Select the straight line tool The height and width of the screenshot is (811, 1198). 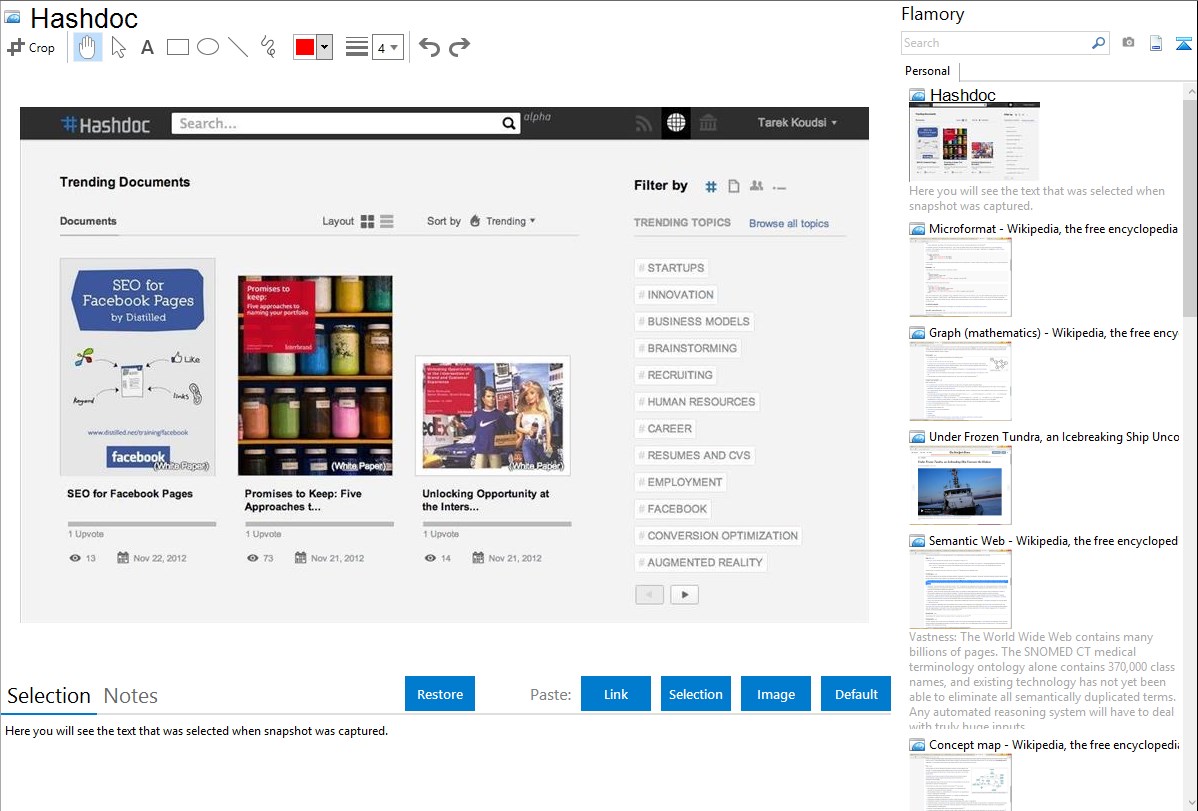click(238, 47)
